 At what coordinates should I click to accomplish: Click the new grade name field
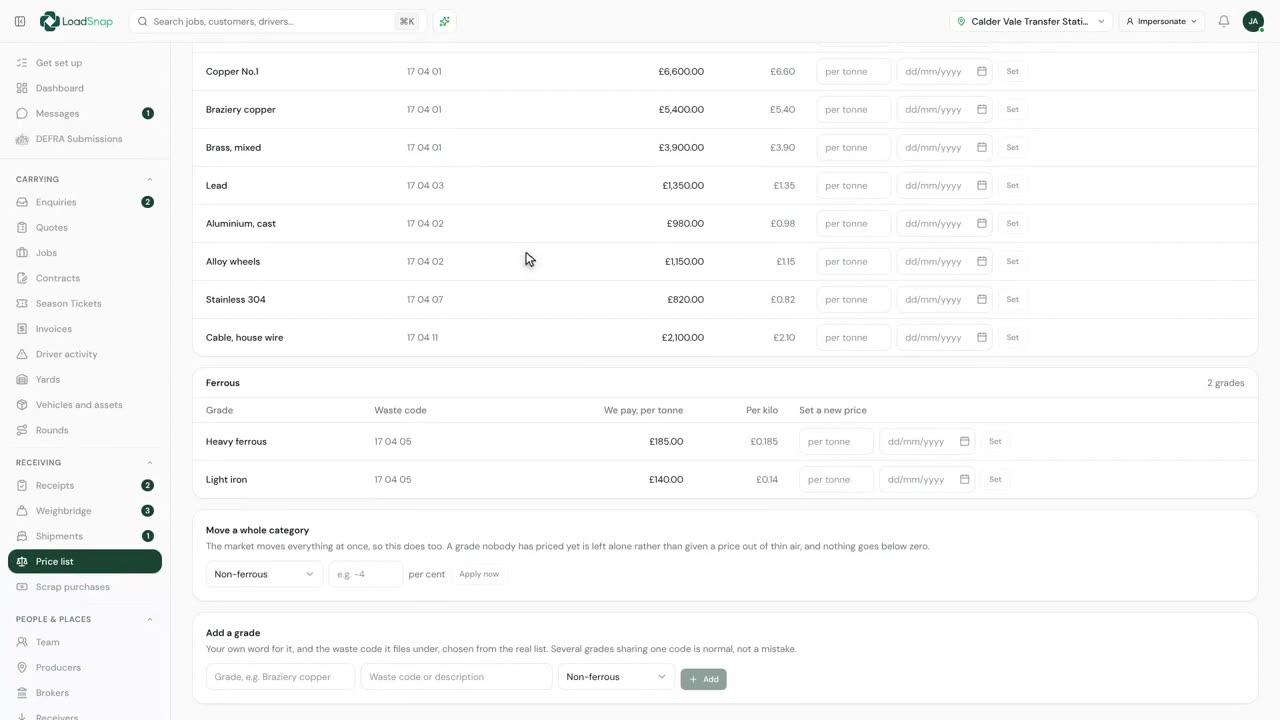click(280, 677)
